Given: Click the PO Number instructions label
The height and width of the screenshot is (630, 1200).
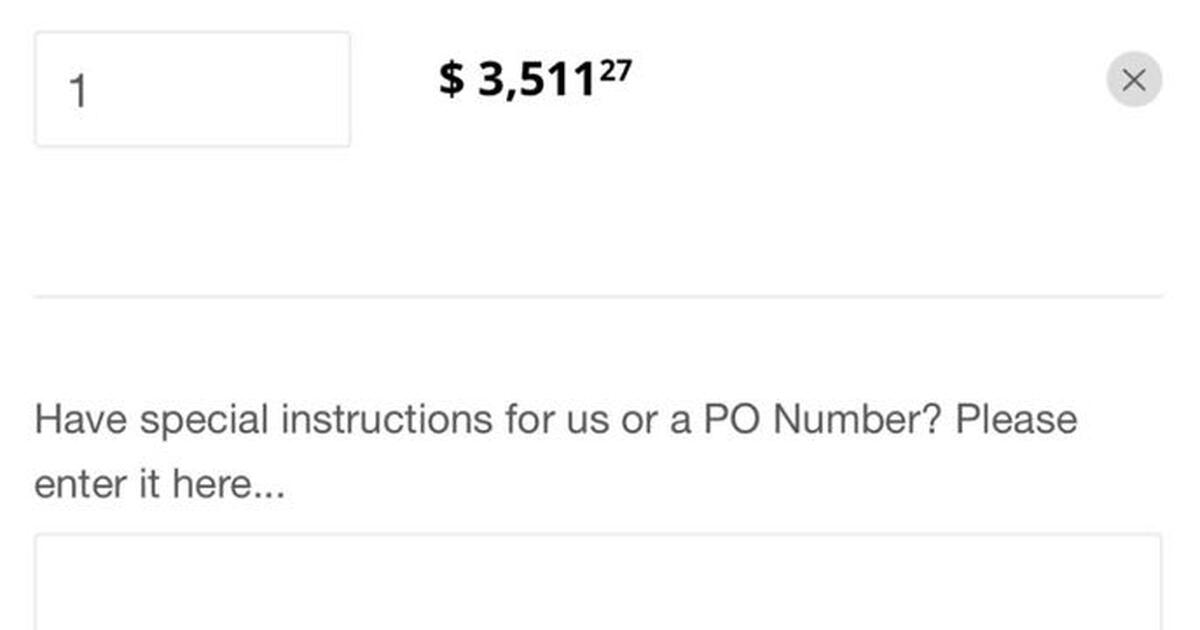Looking at the screenshot, I should click(555, 451).
